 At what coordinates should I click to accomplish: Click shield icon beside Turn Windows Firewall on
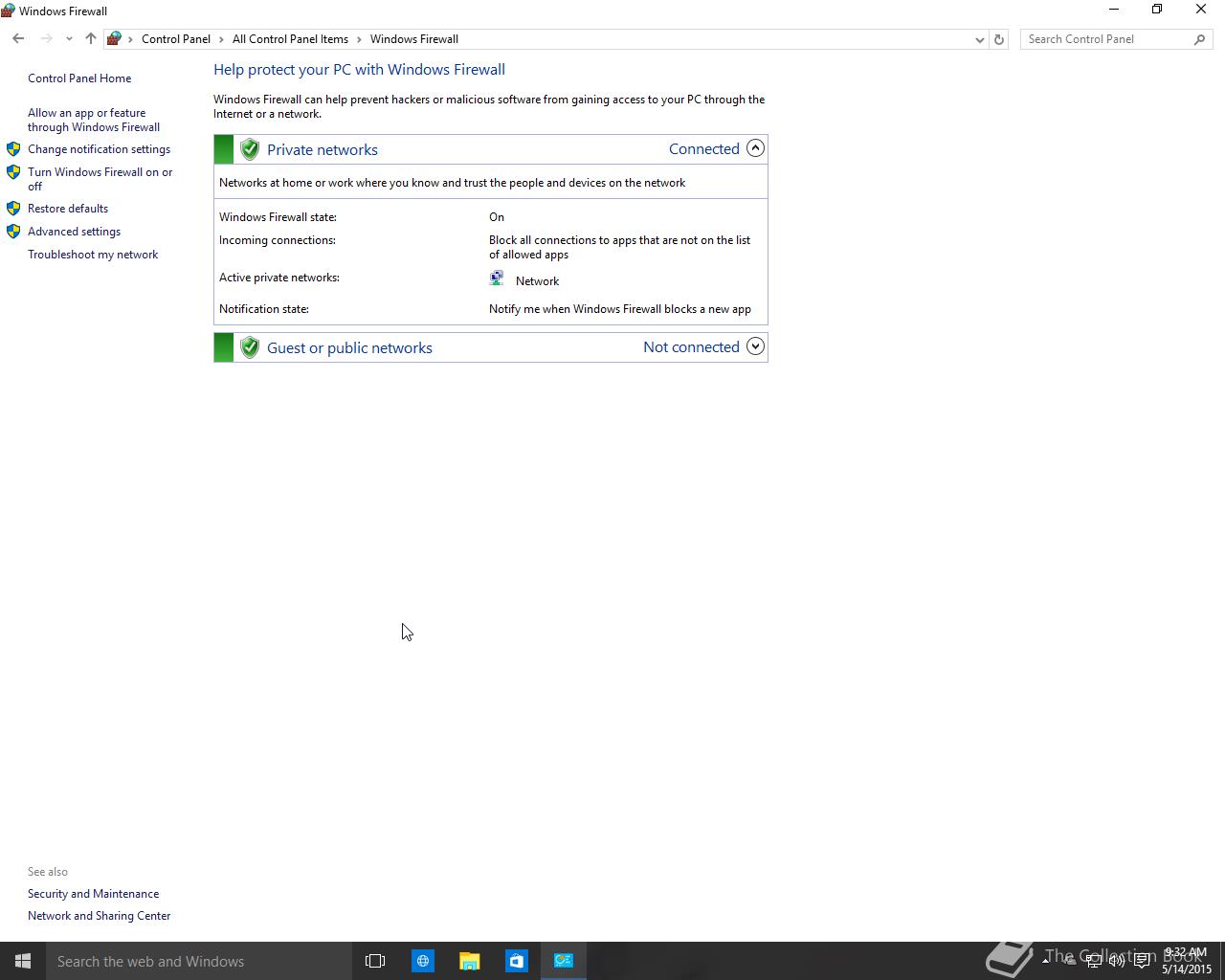click(13, 172)
